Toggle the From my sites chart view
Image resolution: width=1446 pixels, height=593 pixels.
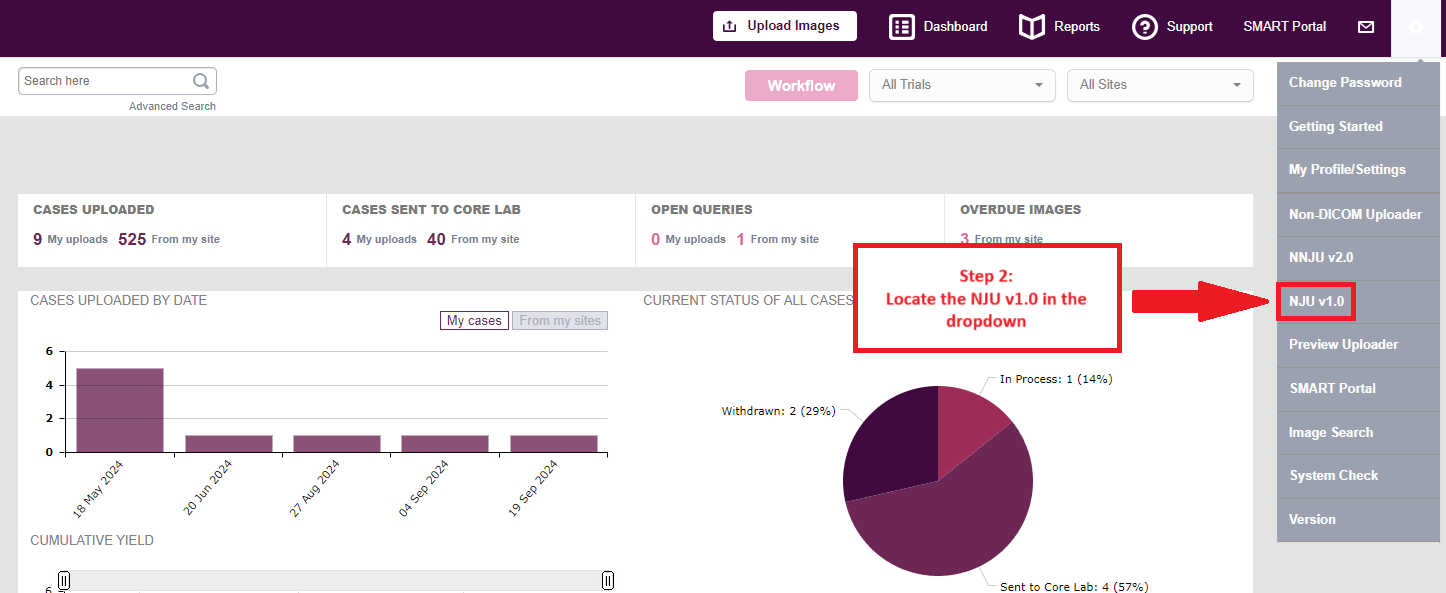pos(560,320)
